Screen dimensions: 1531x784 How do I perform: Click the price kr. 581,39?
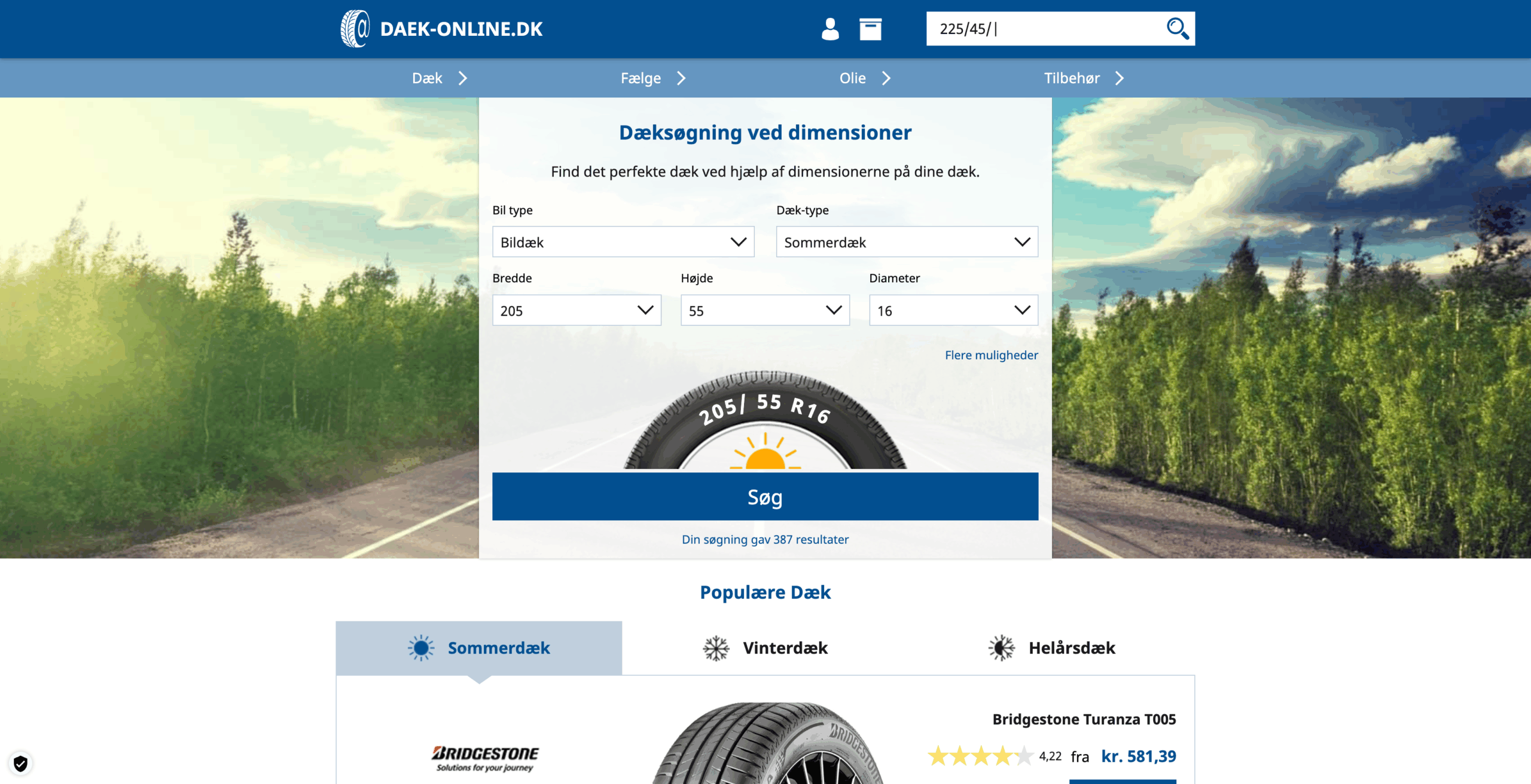pyautogui.click(x=1139, y=756)
